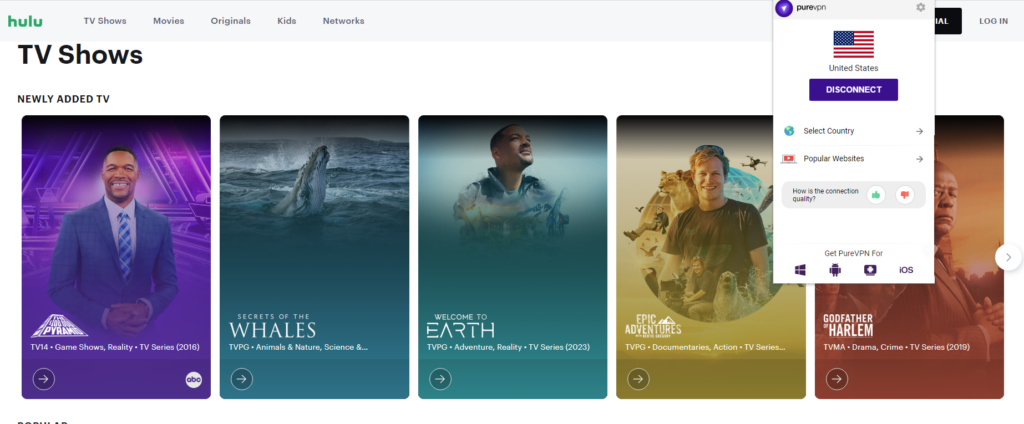Get PureVPN for Android icon
This screenshot has height=424, width=1024.
click(835, 270)
